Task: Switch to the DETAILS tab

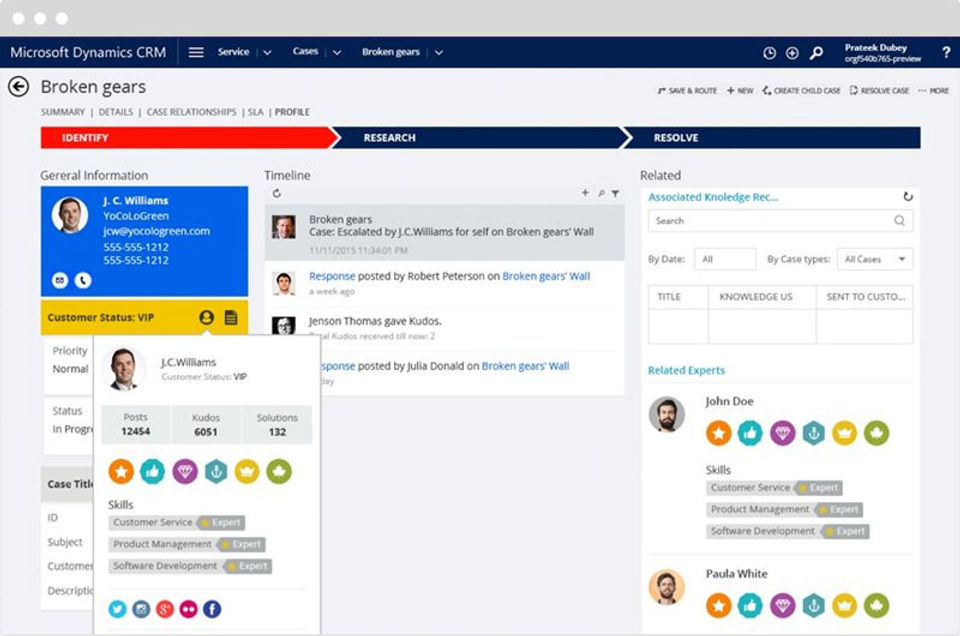Action: coord(116,112)
